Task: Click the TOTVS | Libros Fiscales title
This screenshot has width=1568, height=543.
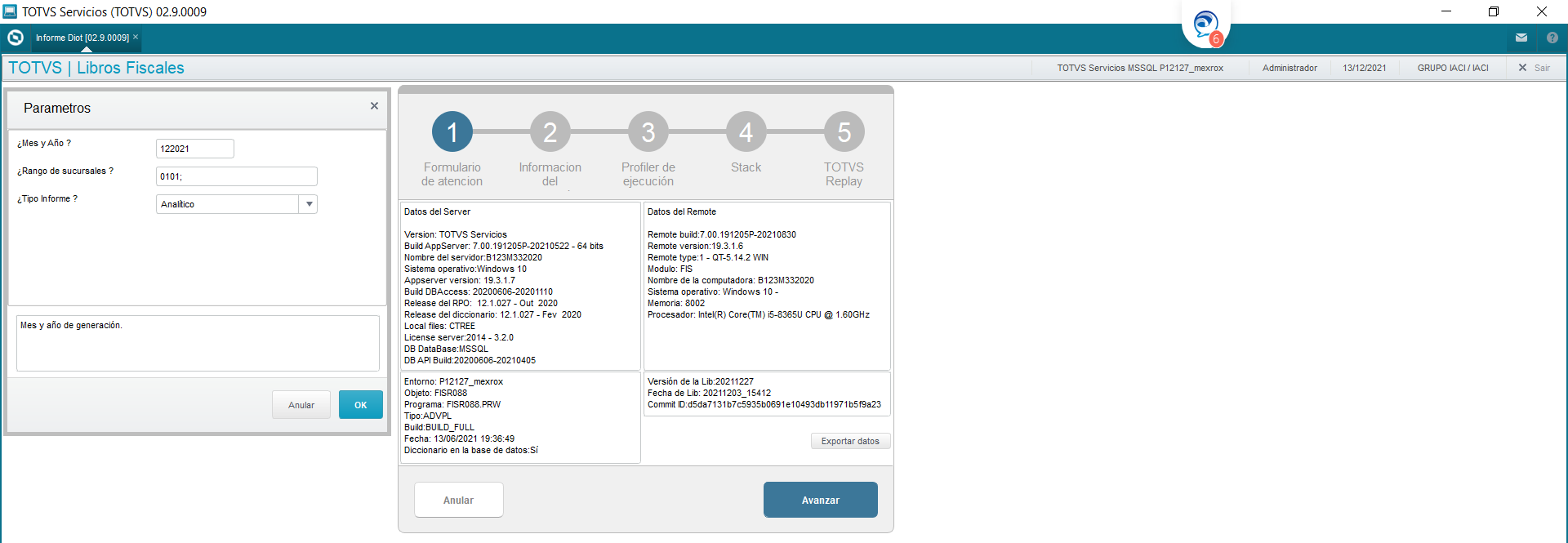Action: (x=96, y=68)
